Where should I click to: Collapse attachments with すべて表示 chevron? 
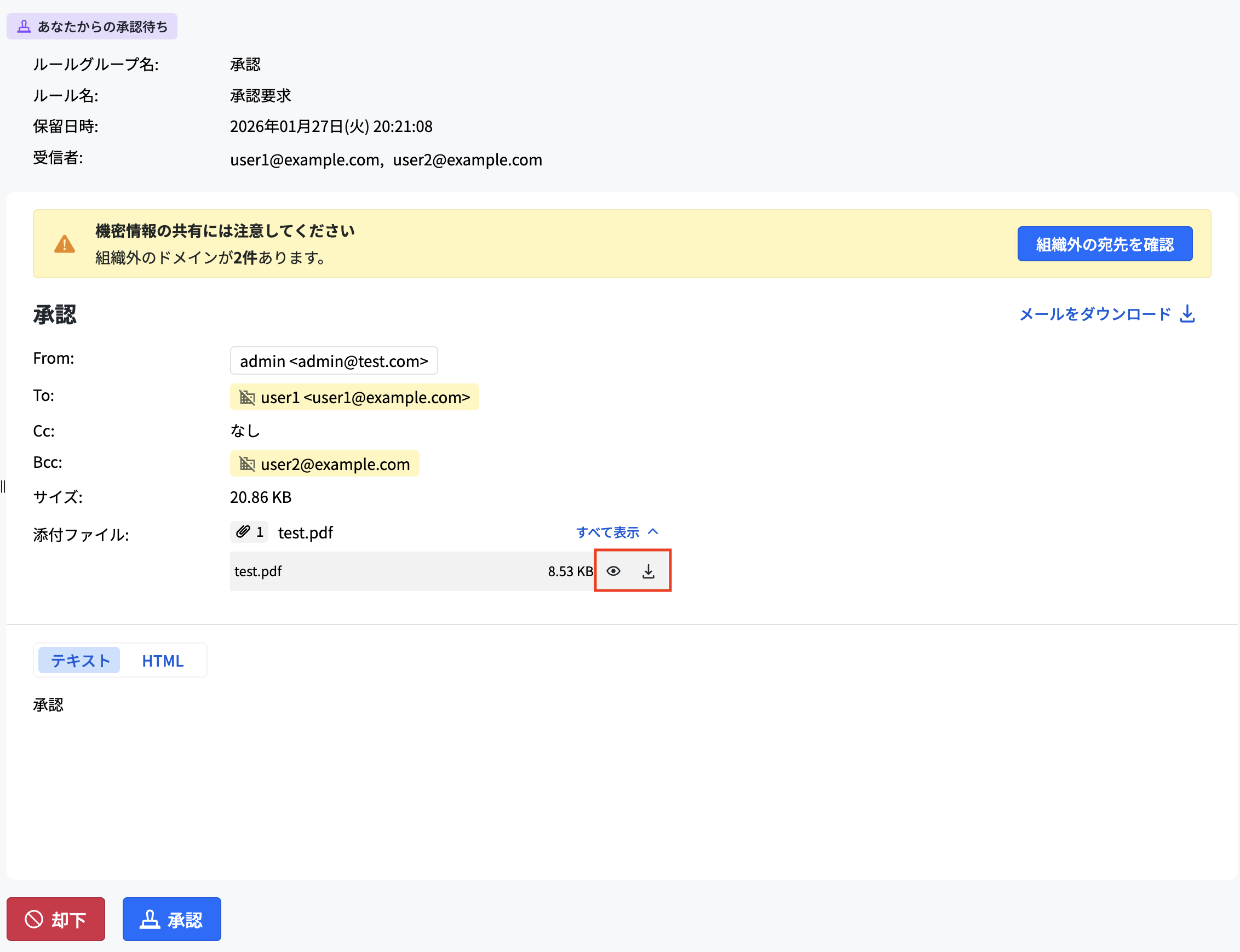tap(652, 531)
